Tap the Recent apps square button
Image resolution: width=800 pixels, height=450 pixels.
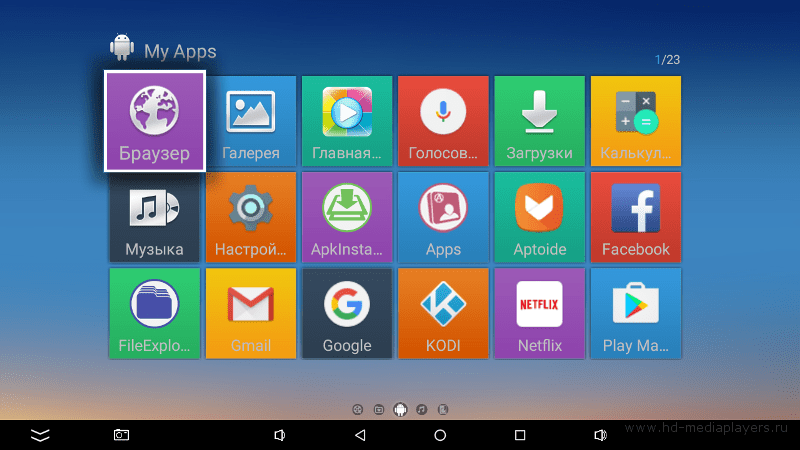[x=520, y=435]
